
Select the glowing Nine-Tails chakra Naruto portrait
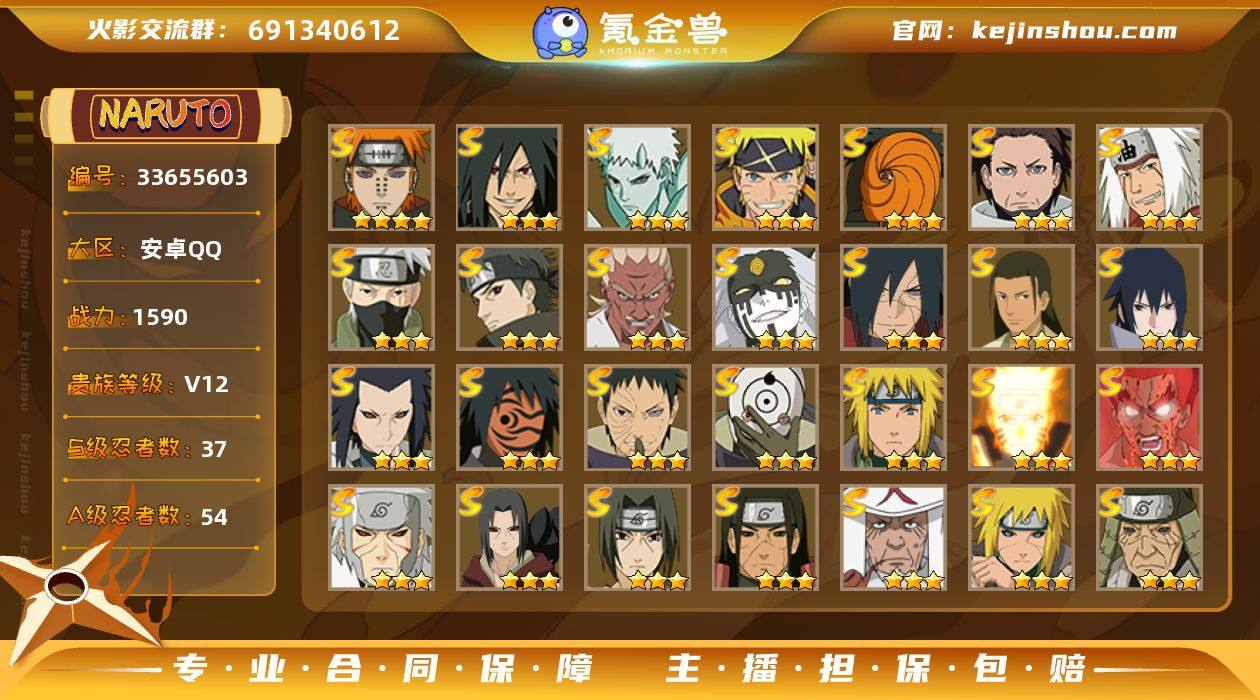(x=1021, y=418)
